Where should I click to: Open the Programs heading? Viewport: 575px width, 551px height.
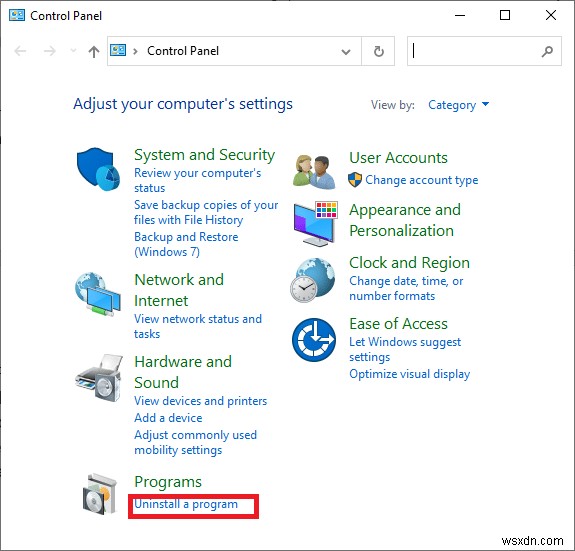pos(168,482)
